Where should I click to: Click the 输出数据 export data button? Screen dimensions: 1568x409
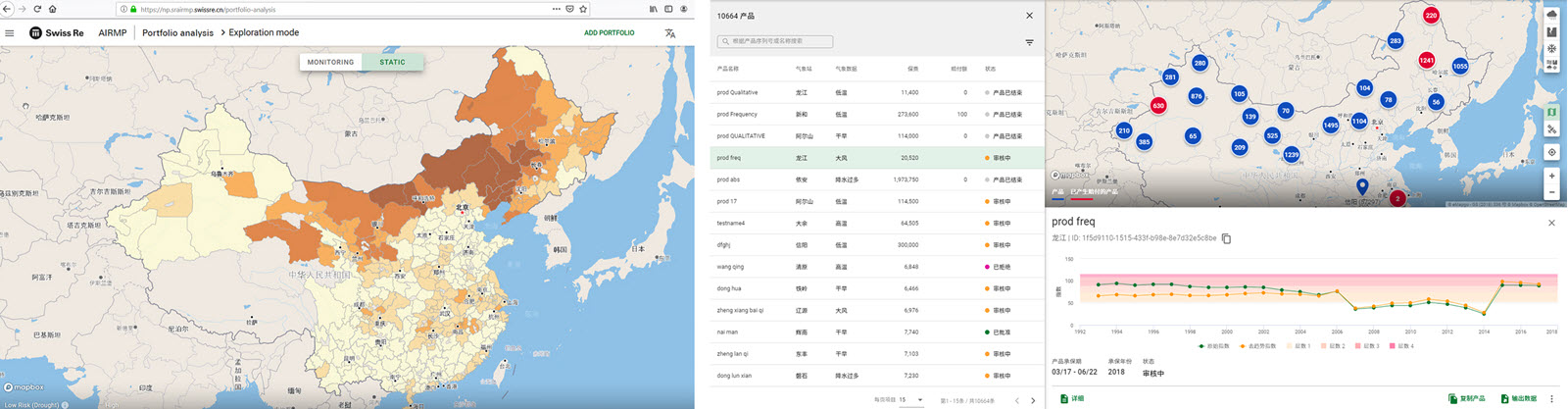[x=1518, y=399]
